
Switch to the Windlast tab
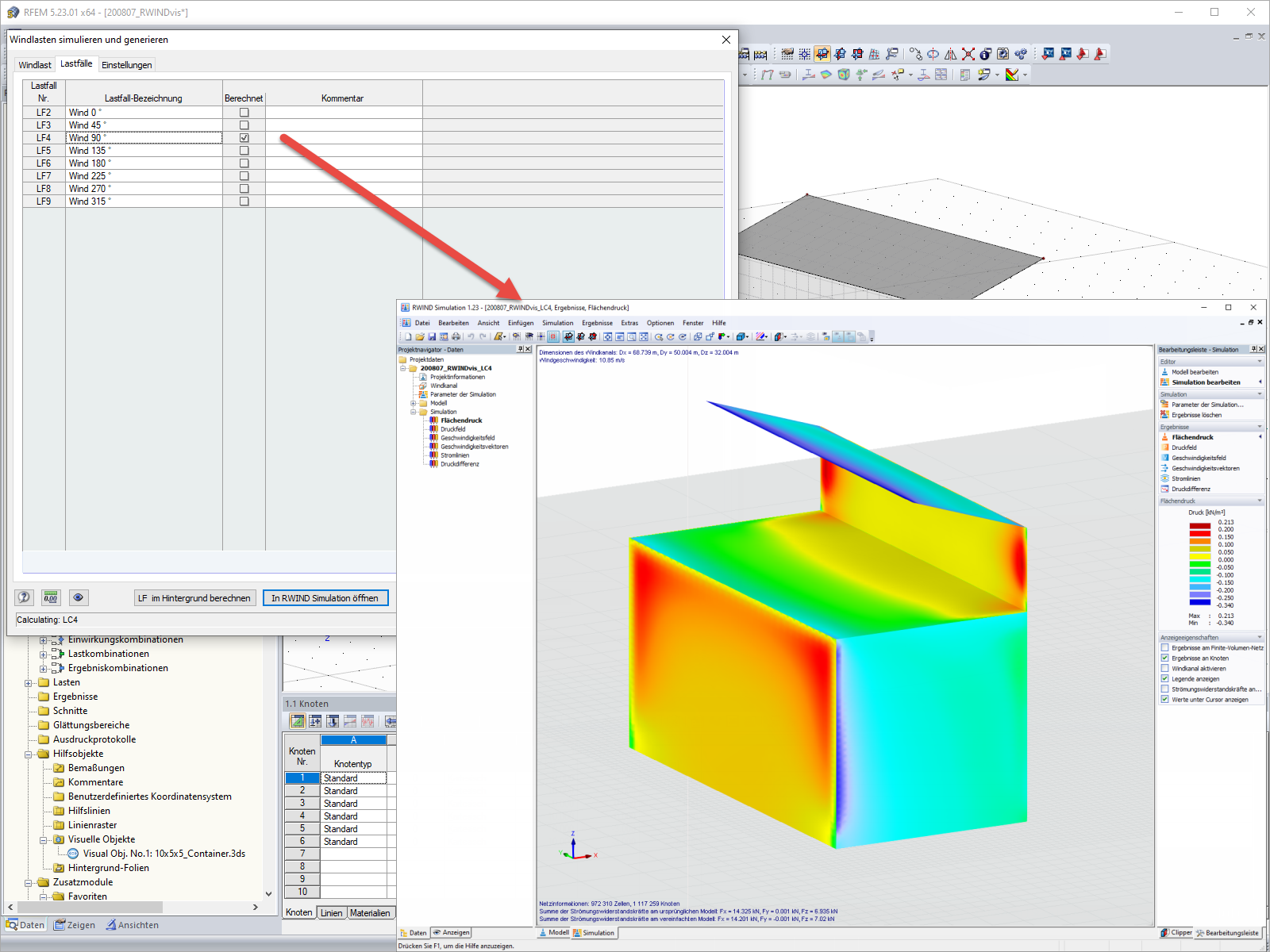(35, 65)
